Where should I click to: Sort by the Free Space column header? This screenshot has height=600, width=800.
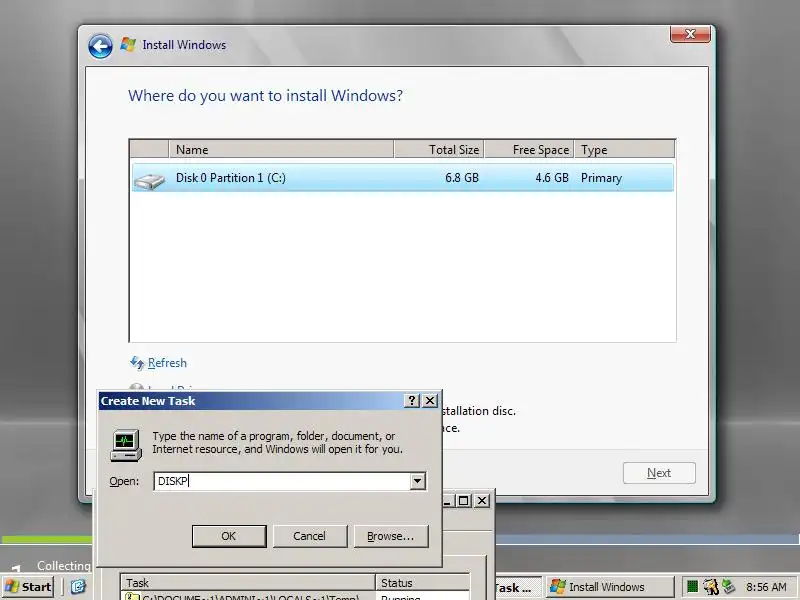529,149
